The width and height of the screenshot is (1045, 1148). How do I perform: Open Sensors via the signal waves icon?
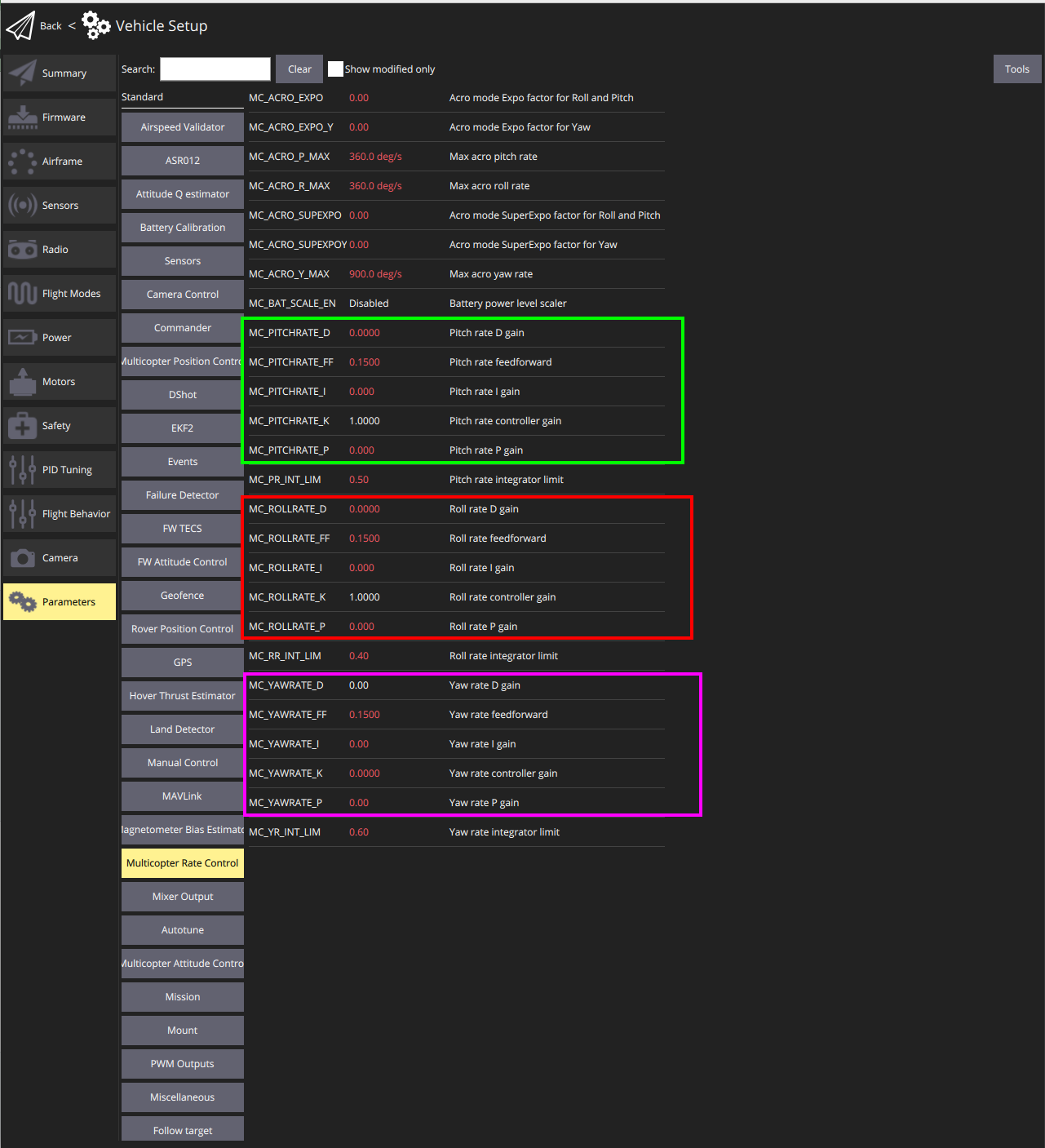(x=22, y=205)
